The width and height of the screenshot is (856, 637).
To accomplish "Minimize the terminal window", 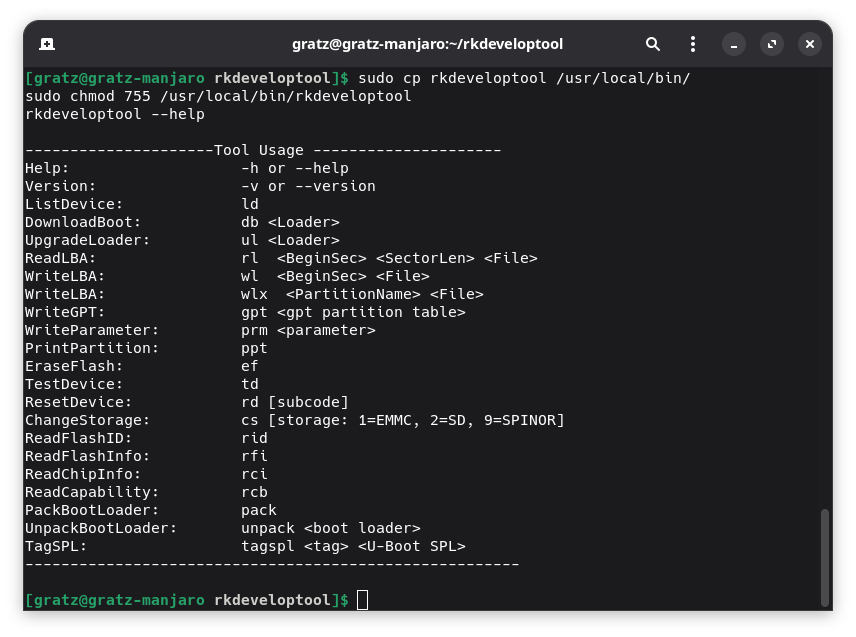I will click(733, 44).
